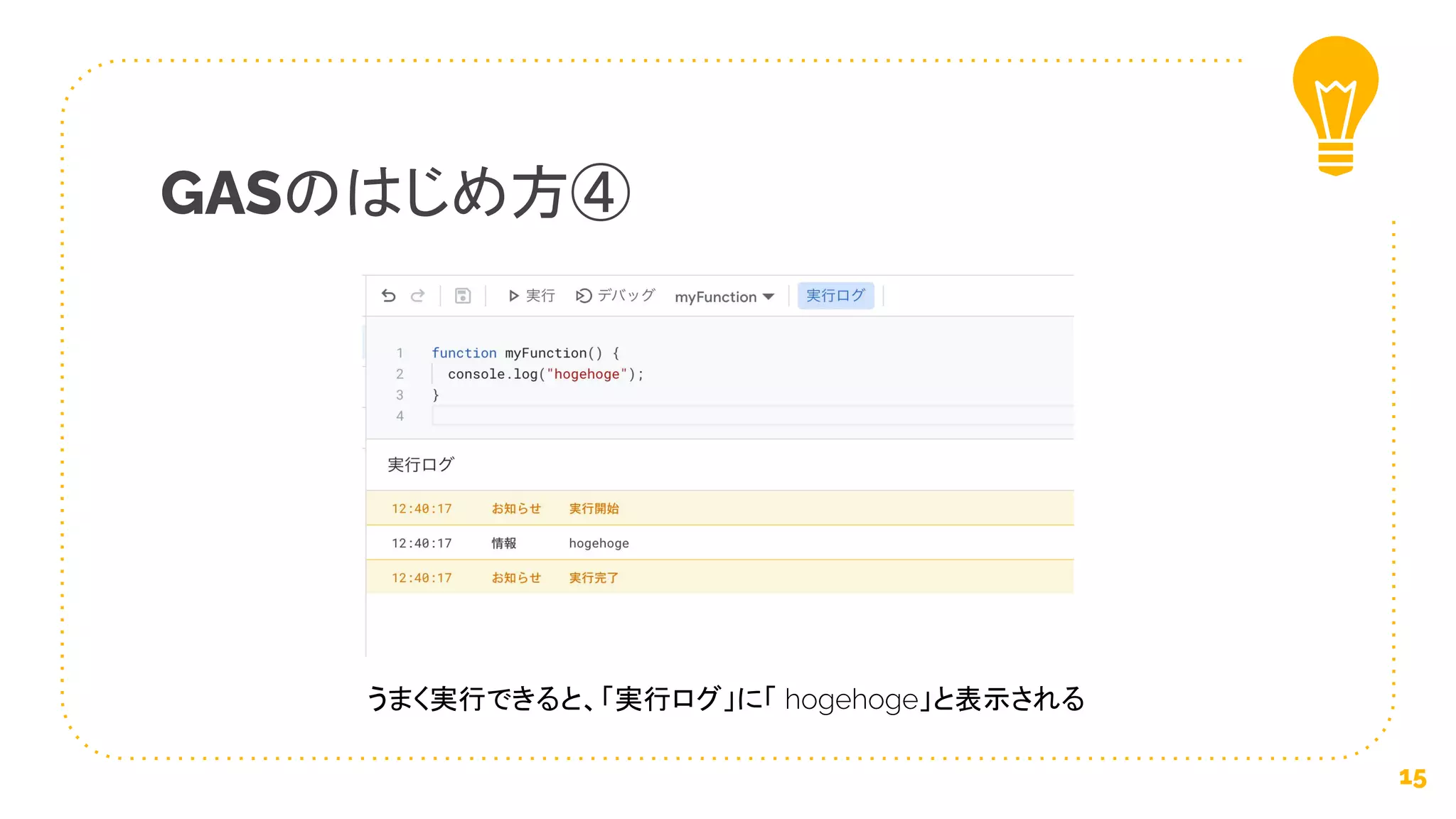The width and height of the screenshot is (1456, 819).
Task: Open the myFunction selector dropdown
Action: 724,297
